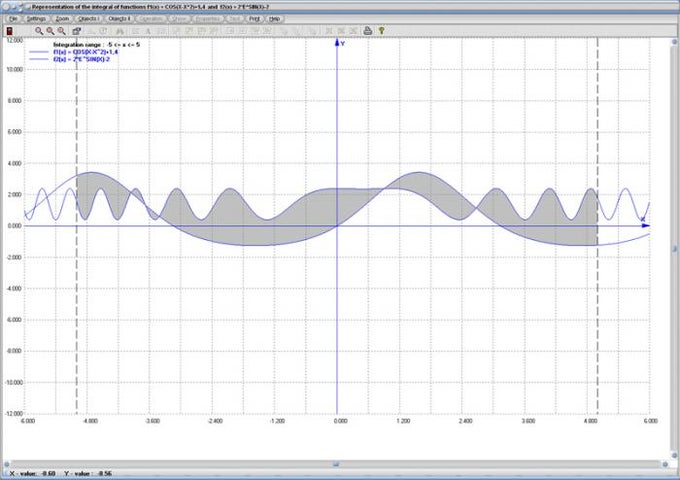Viewport: 680px width, 480px height.
Task: Click the third magnifier zoom icon
Action: (x=62, y=31)
